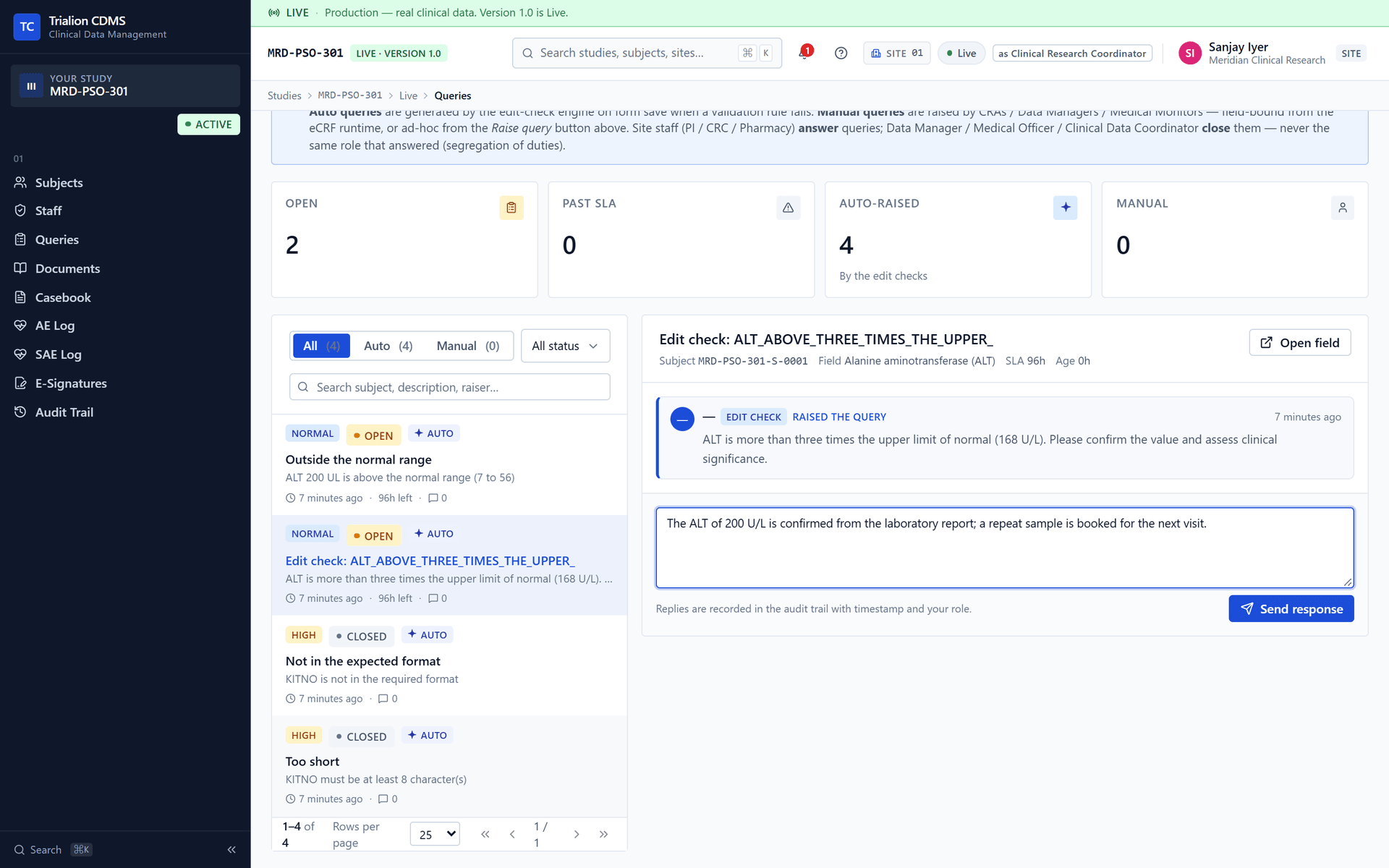Click the global search studies field
Image resolution: width=1389 pixels, height=868 pixels.
(x=647, y=53)
